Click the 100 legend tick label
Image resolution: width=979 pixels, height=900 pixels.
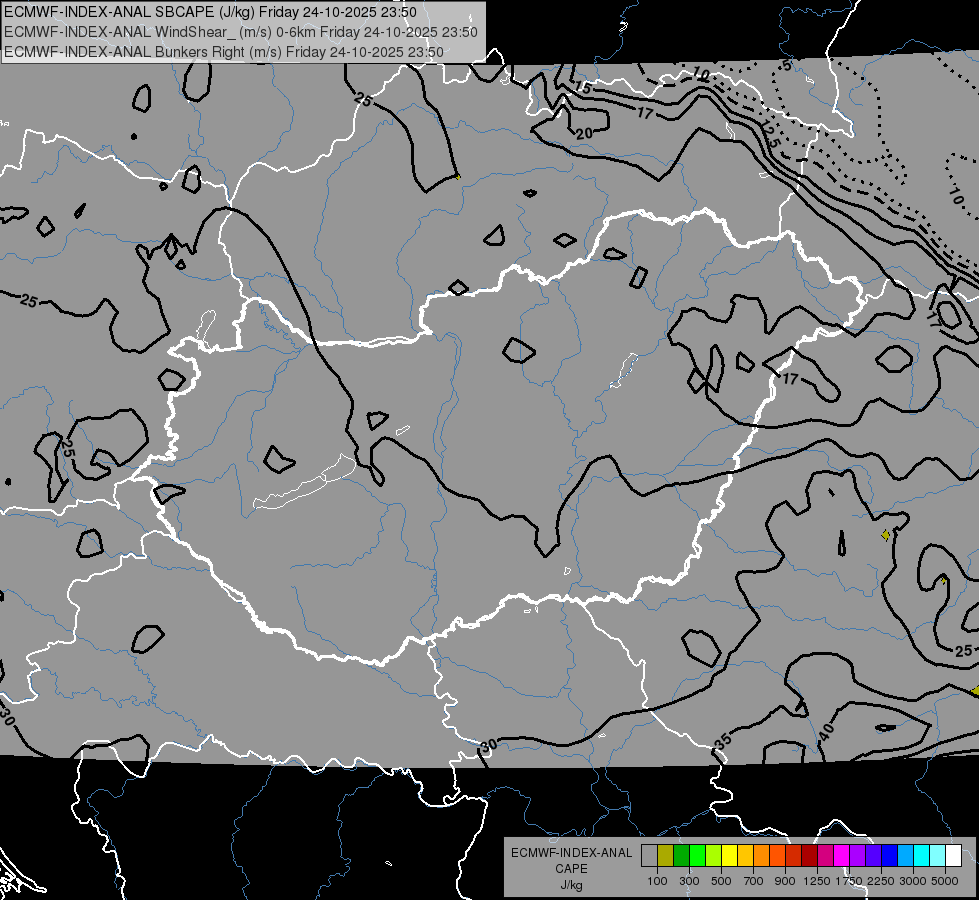(x=657, y=881)
